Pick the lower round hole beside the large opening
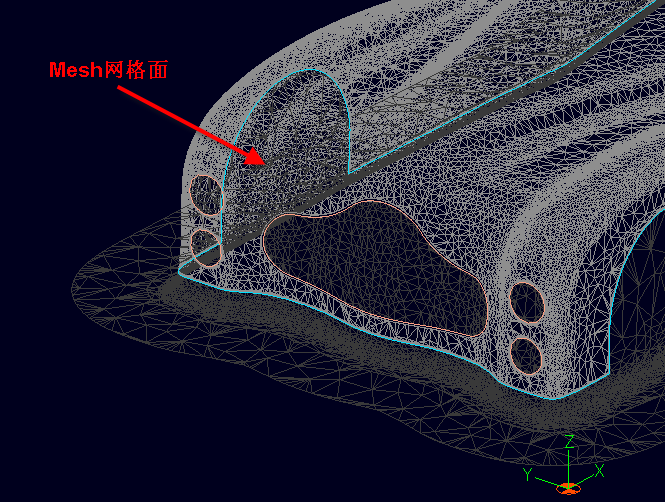665x502 pixels. coord(526,356)
